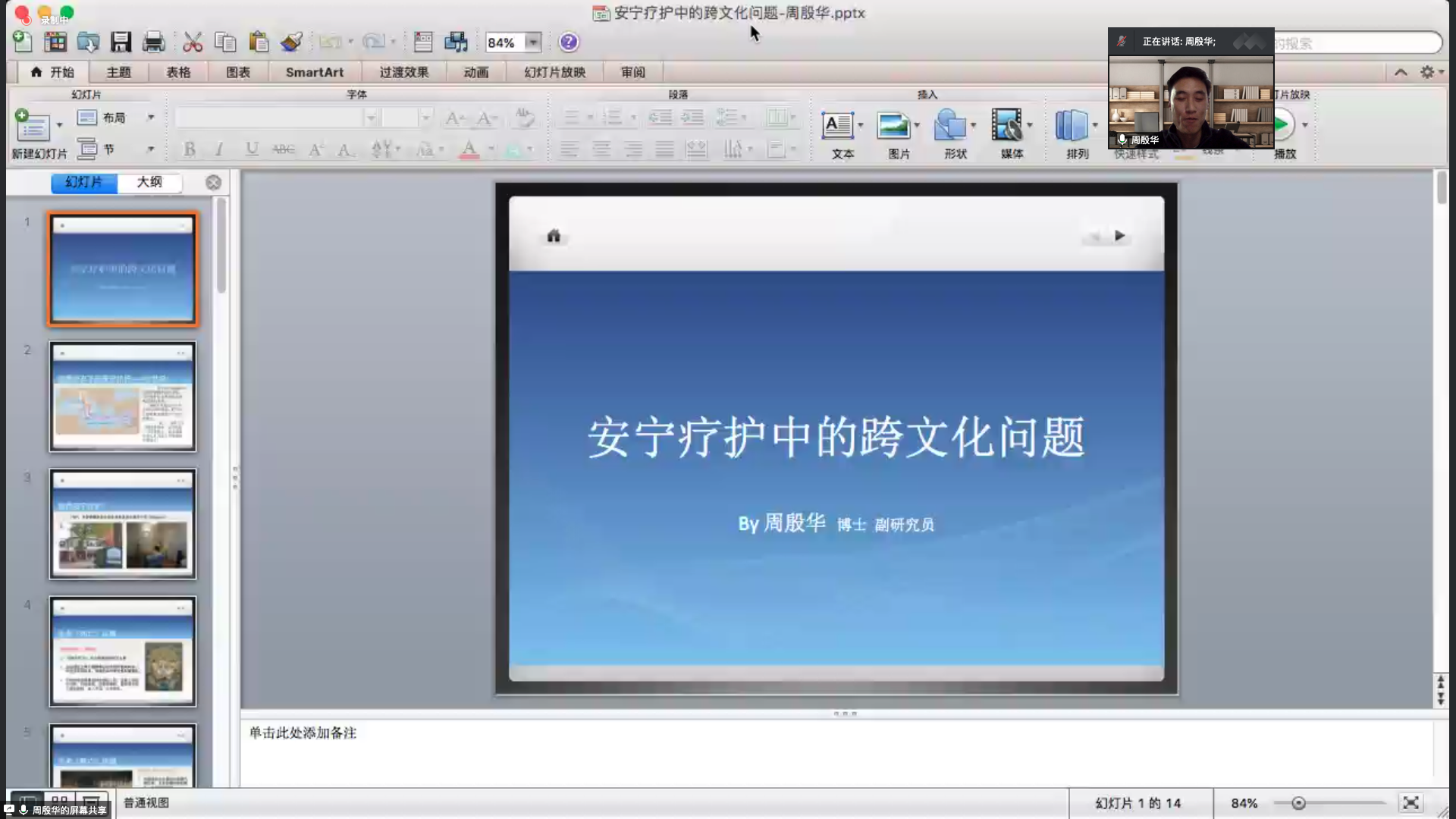The image size is (1456, 819).
Task: Switch to the 动画 animation tab
Action: (475, 72)
